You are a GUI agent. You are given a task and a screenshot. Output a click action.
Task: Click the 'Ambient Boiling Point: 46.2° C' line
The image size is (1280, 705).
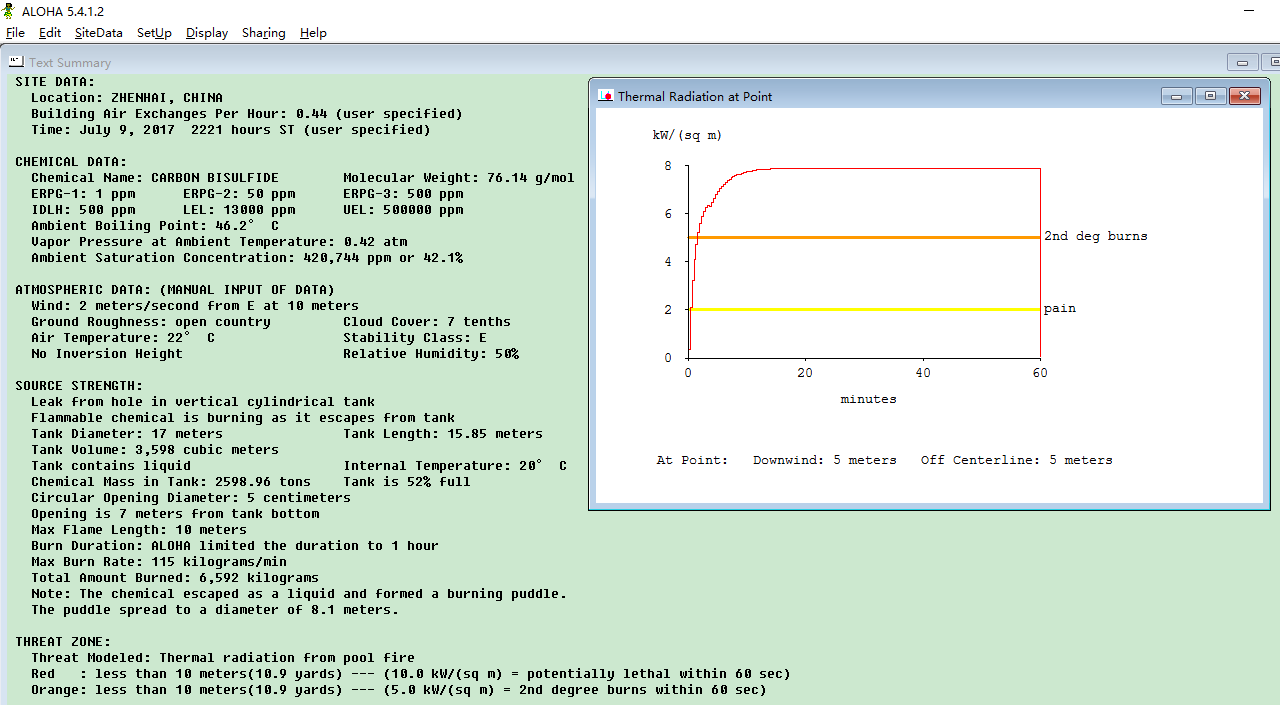click(155, 226)
